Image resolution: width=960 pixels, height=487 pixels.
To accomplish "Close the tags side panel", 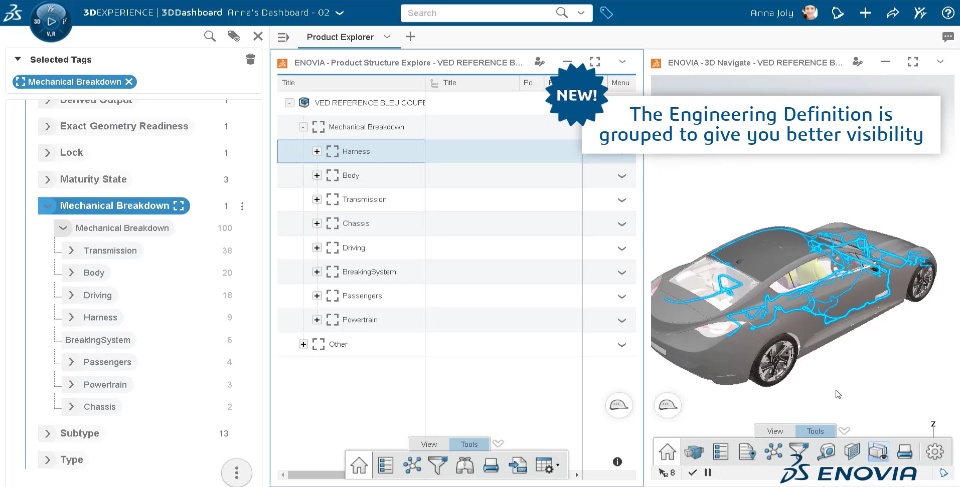I will coord(258,36).
